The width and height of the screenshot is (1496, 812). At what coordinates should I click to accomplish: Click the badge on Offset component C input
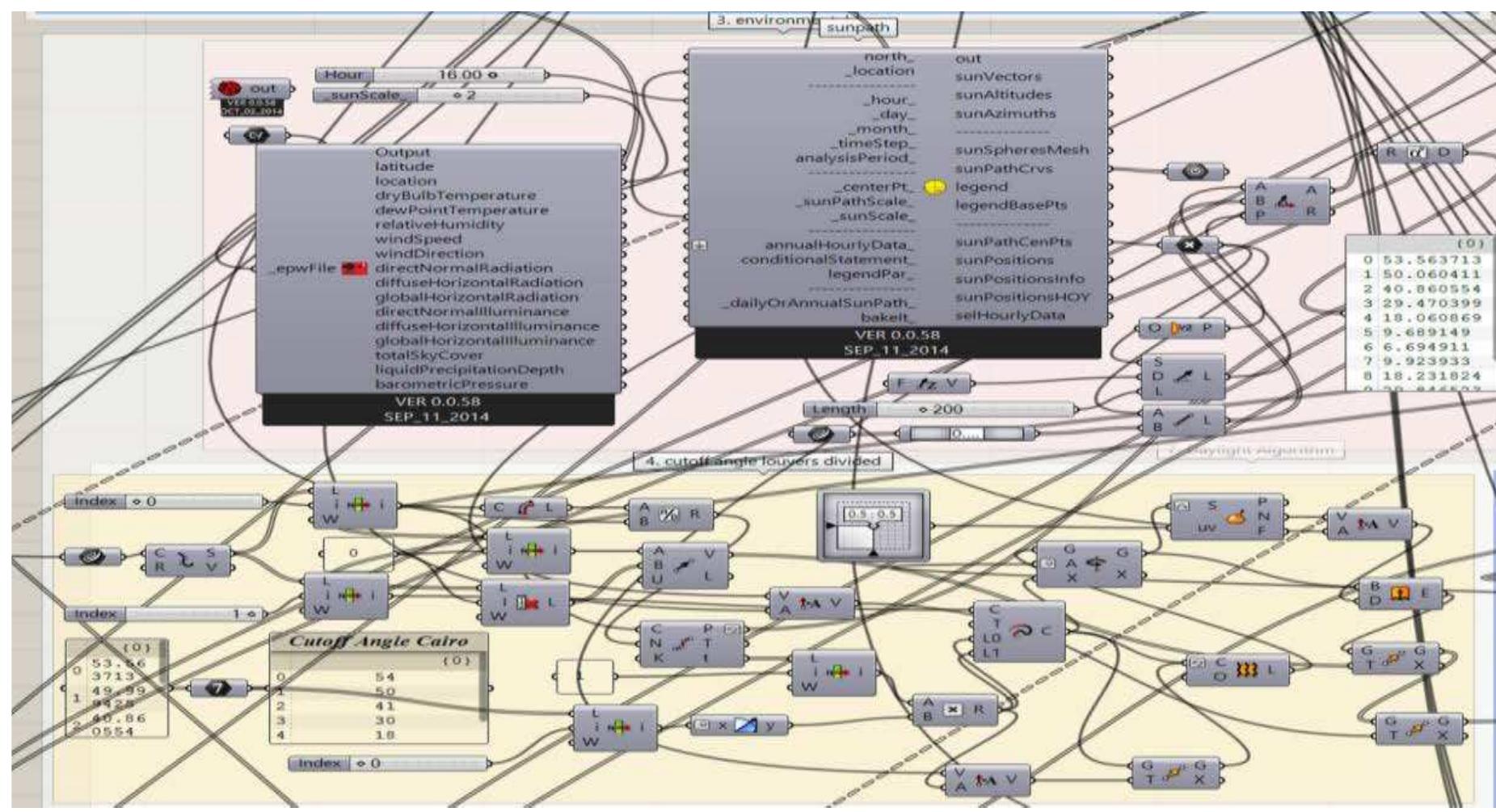(1199, 664)
